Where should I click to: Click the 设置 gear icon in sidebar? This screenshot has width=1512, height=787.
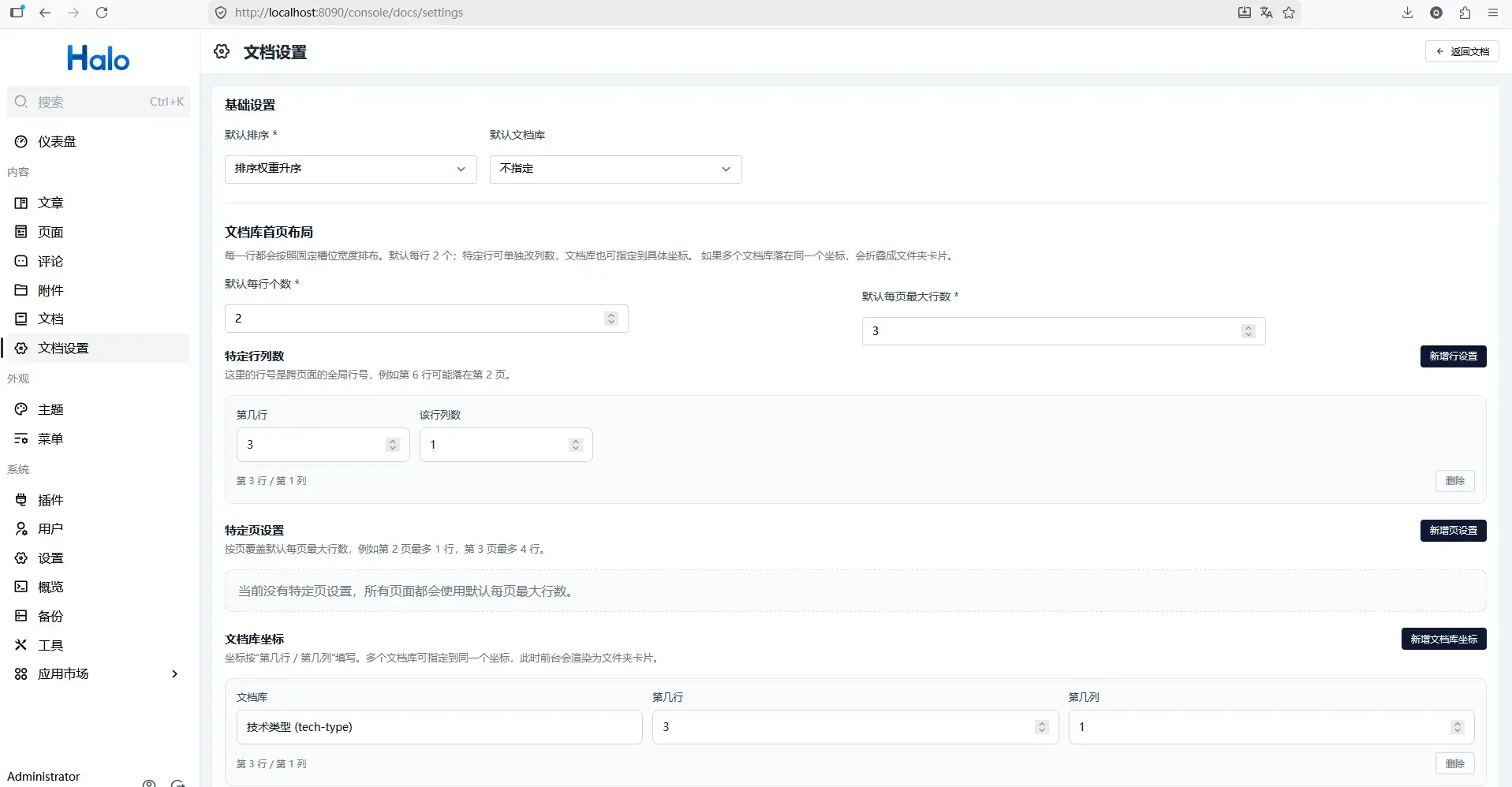click(21, 558)
